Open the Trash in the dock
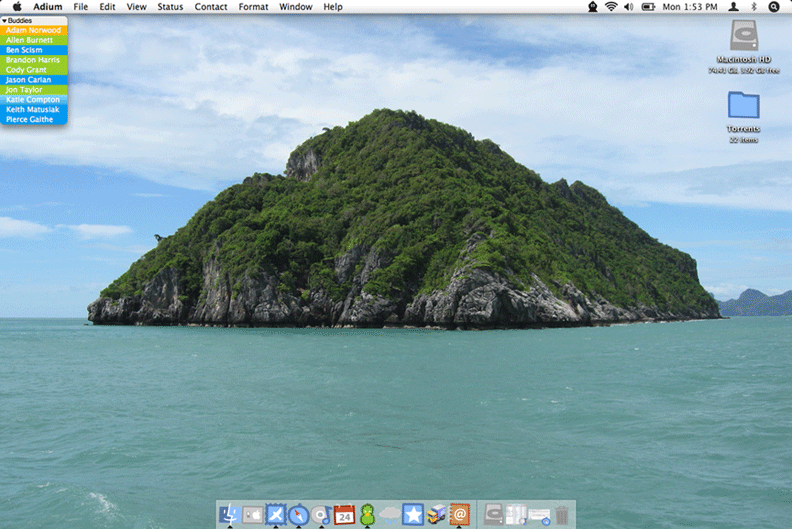Screen dimensions: 792x529 point(562,515)
